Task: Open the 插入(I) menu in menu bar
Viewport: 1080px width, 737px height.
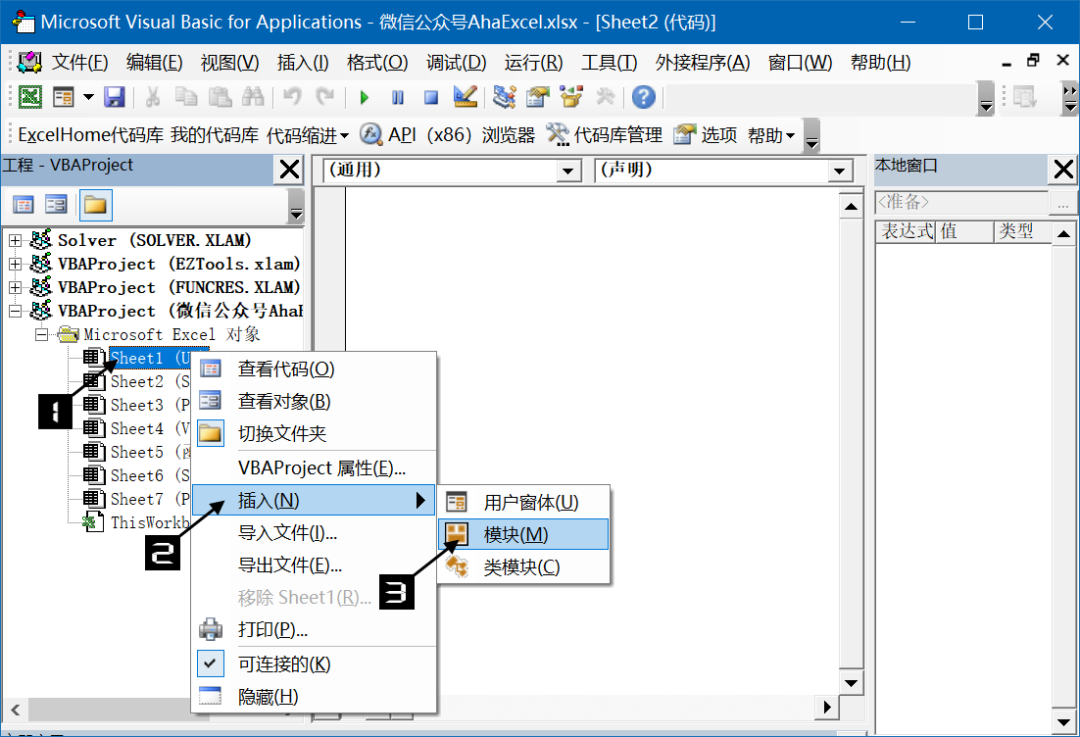Action: pyautogui.click(x=303, y=63)
